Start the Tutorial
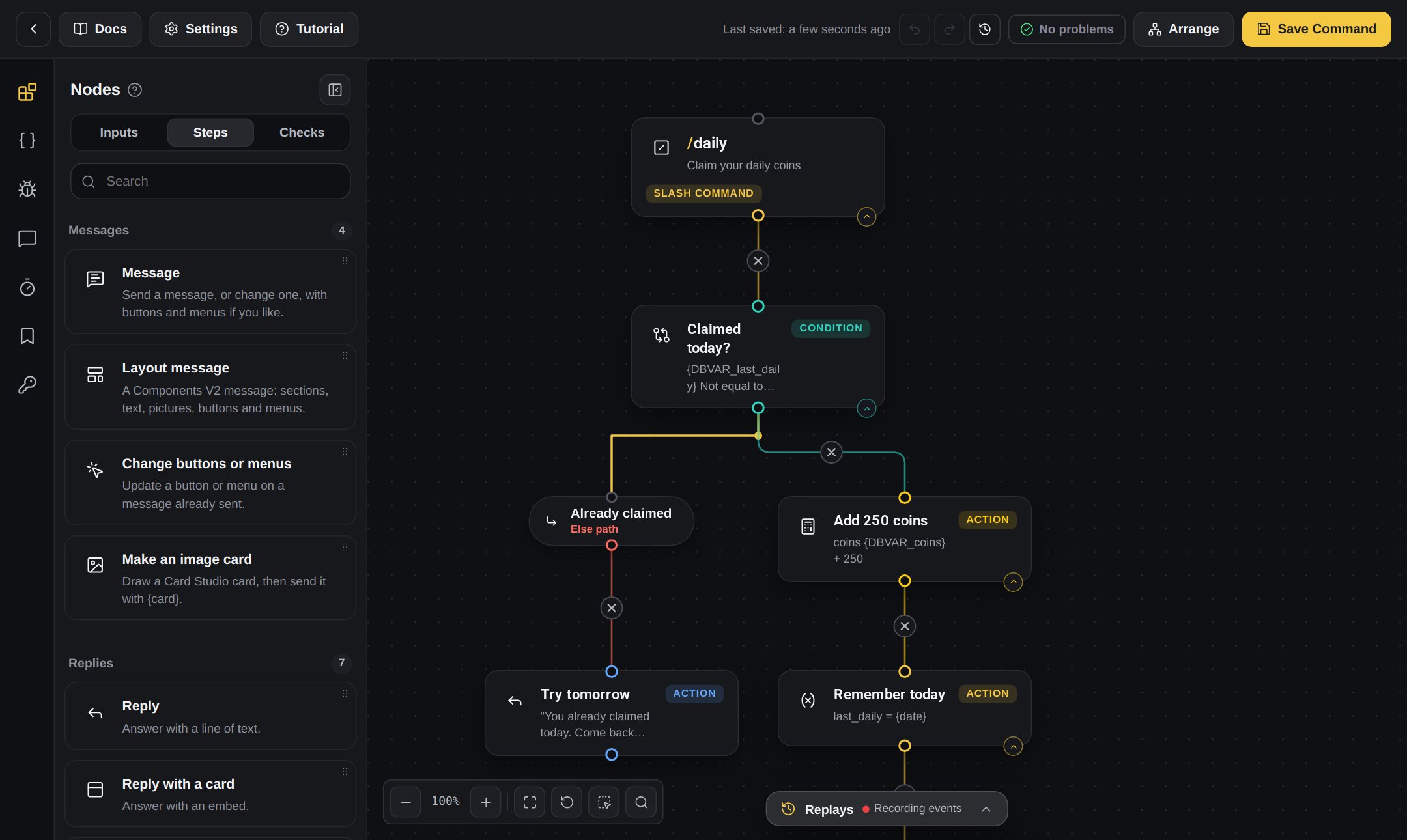Image resolution: width=1407 pixels, height=840 pixels. click(309, 29)
